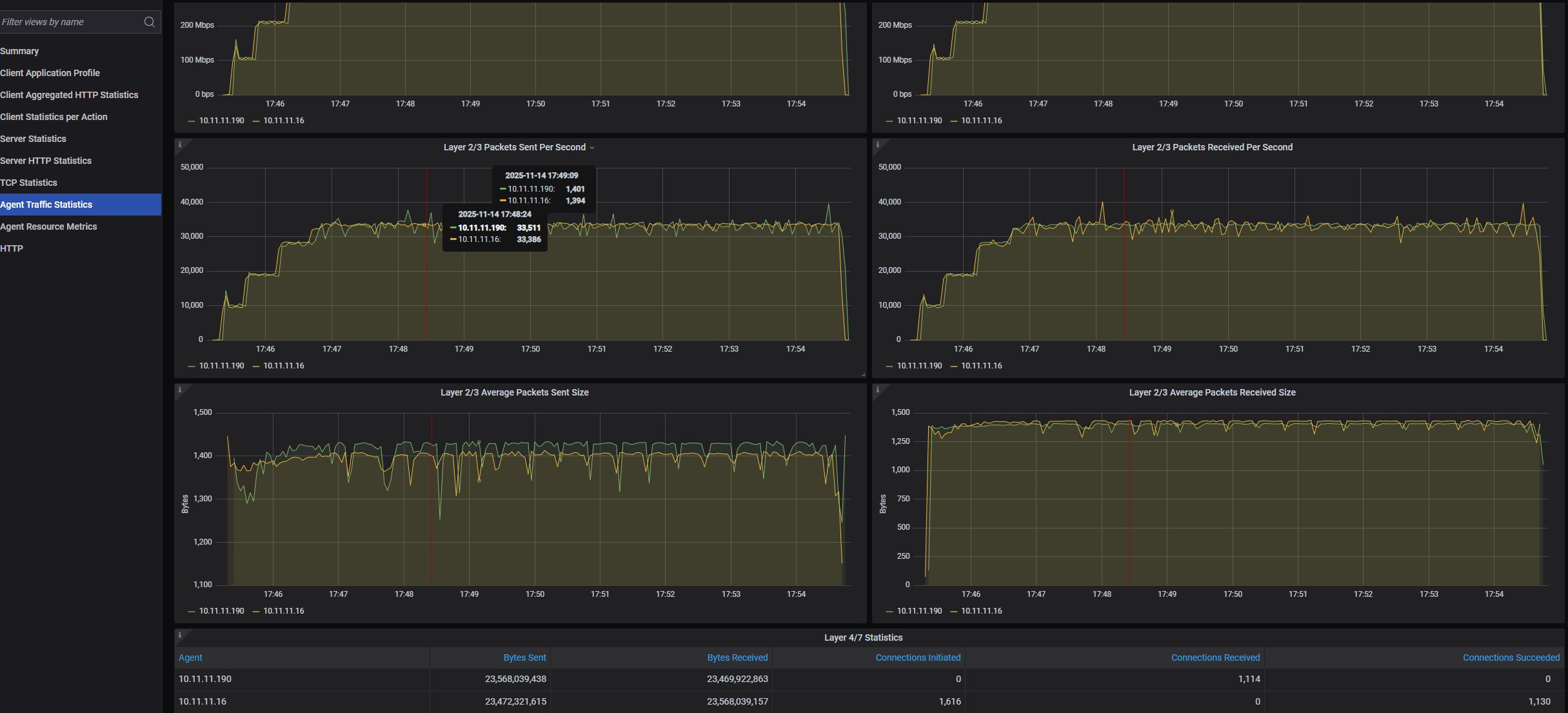Click 10.11.11.190 yellow legend swatch in top-left chart
Image resolution: width=1568 pixels, height=713 pixels.
tap(192, 121)
